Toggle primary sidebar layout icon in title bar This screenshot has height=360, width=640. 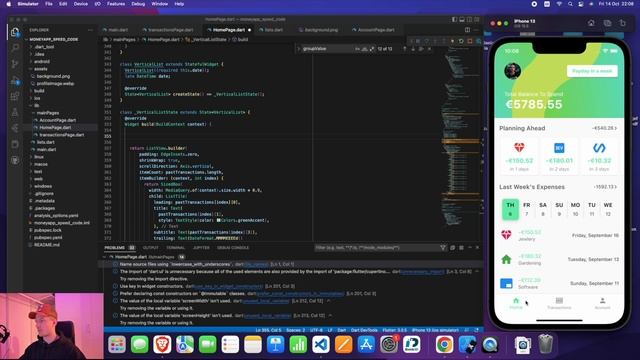tap(454, 19)
